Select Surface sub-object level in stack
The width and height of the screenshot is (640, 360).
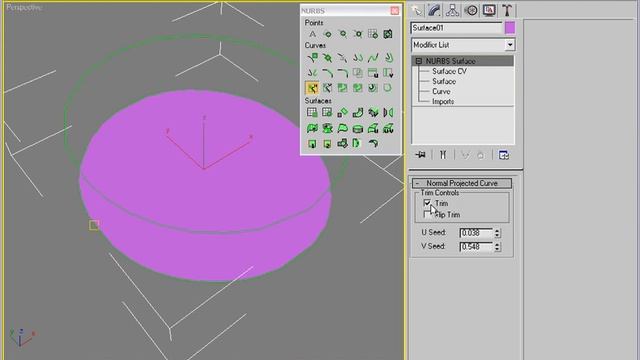[x=444, y=81]
